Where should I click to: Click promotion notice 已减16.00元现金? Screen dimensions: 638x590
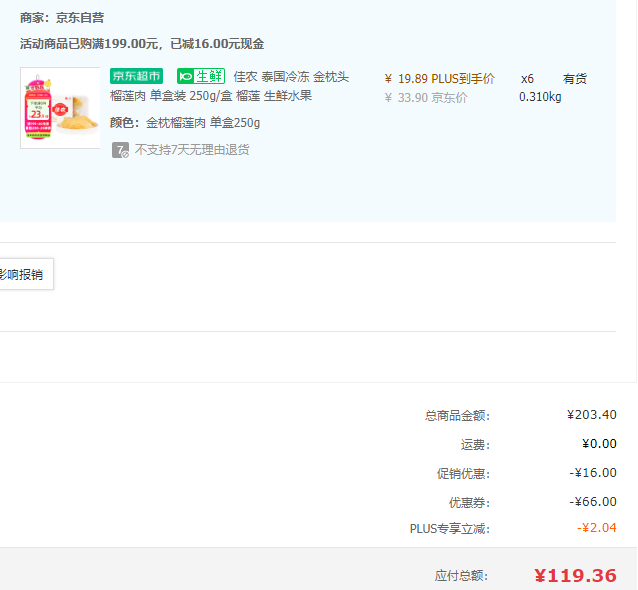point(217,44)
